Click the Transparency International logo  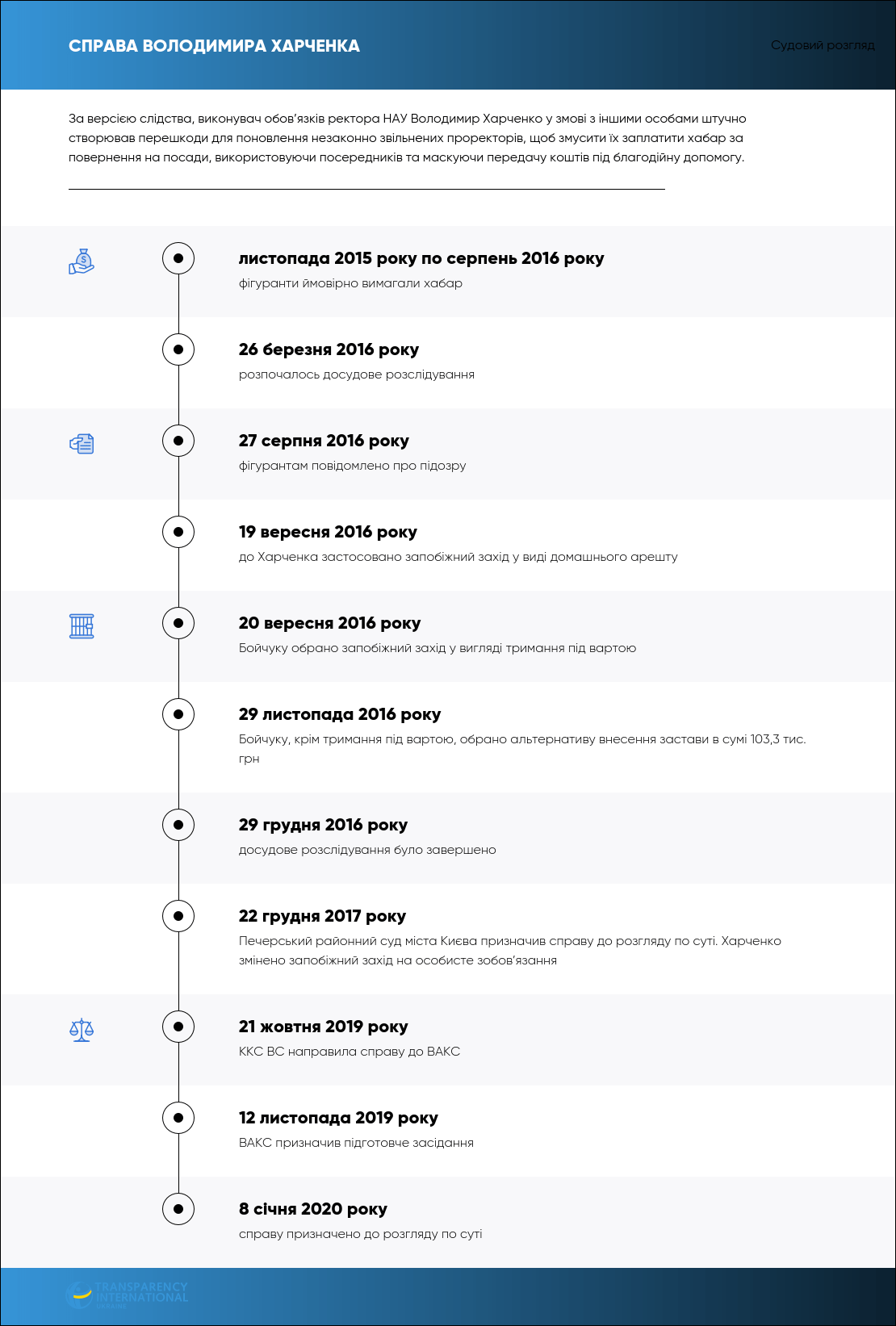coord(127,1295)
